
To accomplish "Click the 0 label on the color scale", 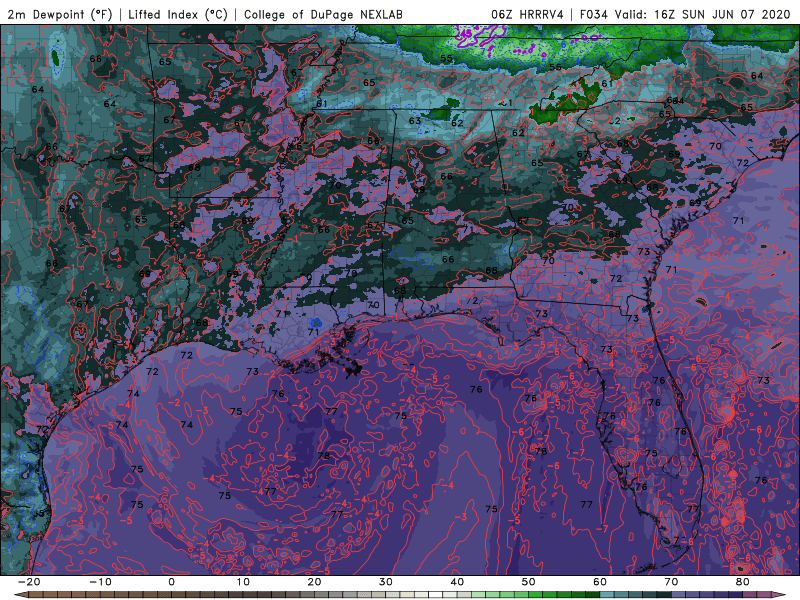I will 171,582.
